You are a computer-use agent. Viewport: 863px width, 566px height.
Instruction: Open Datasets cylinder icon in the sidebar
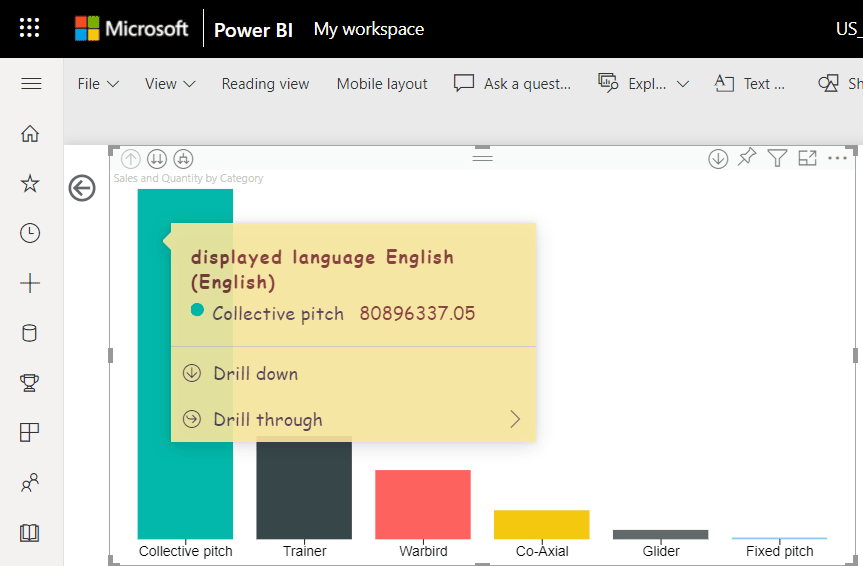point(30,333)
